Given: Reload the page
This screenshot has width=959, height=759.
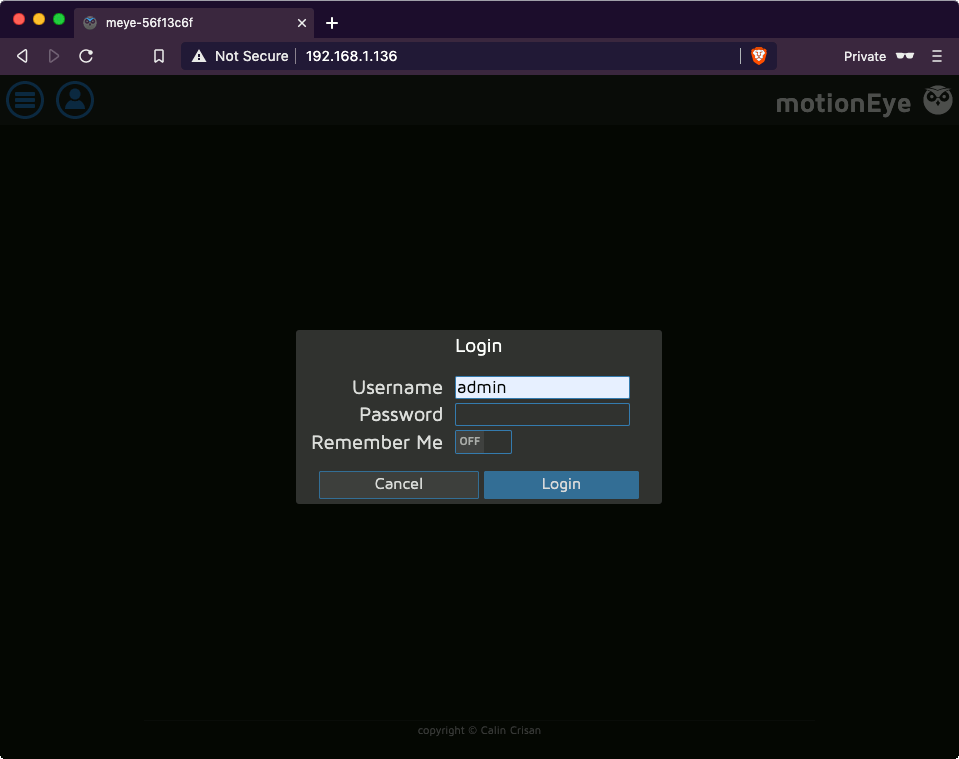Looking at the screenshot, I should click(x=86, y=56).
